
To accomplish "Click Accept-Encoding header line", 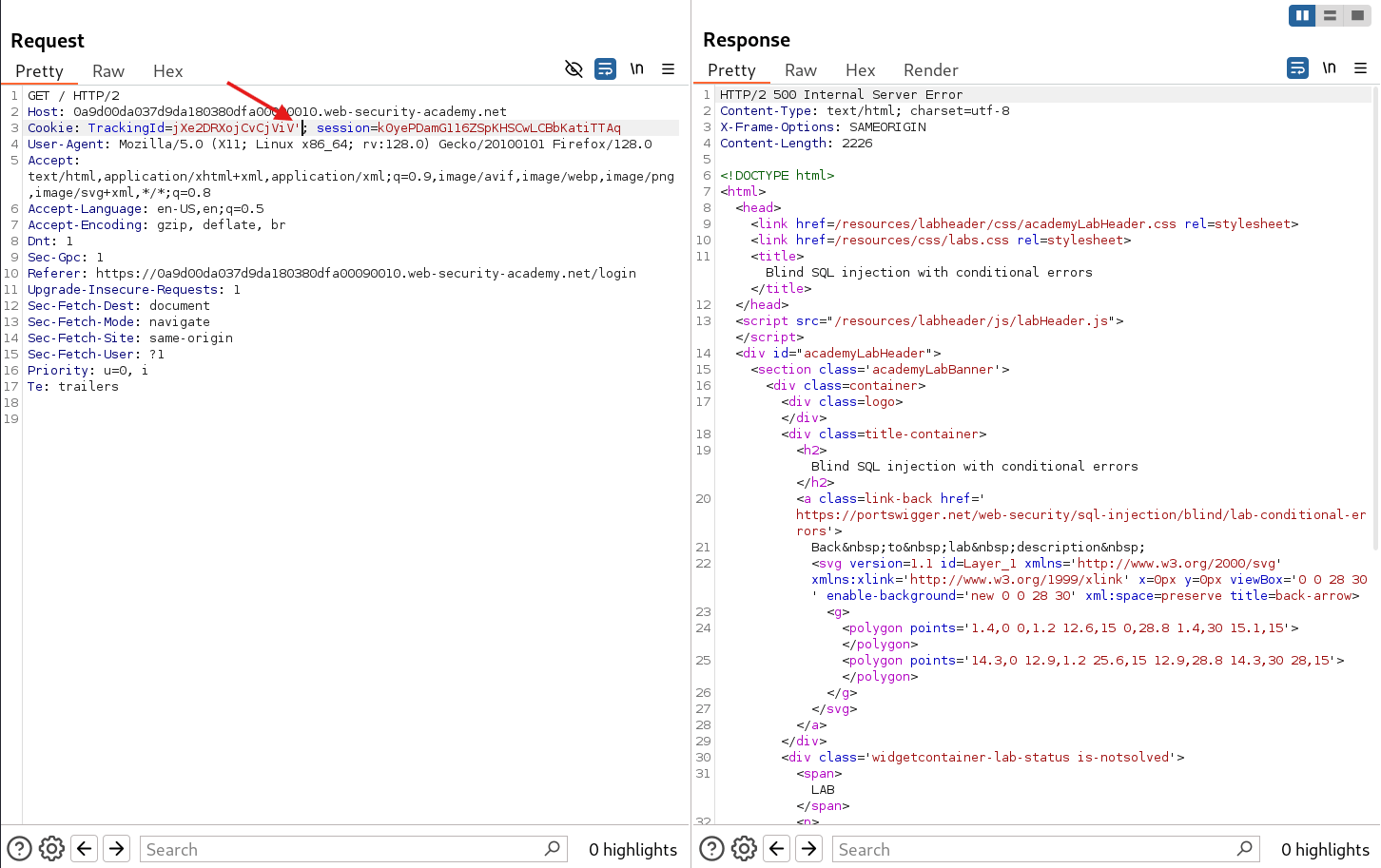I will click(x=157, y=225).
